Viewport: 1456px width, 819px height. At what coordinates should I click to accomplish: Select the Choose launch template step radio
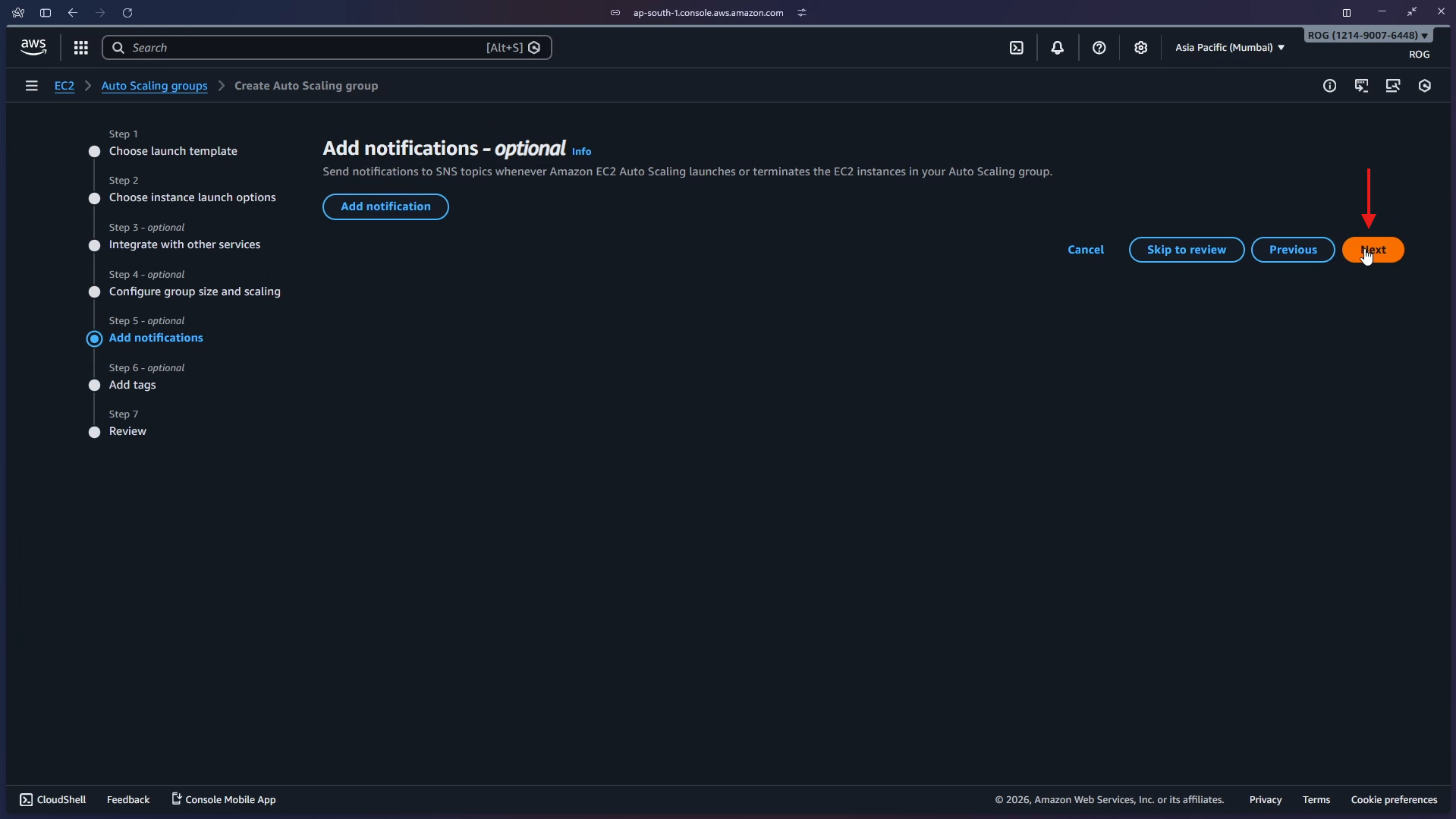tap(94, 151)
